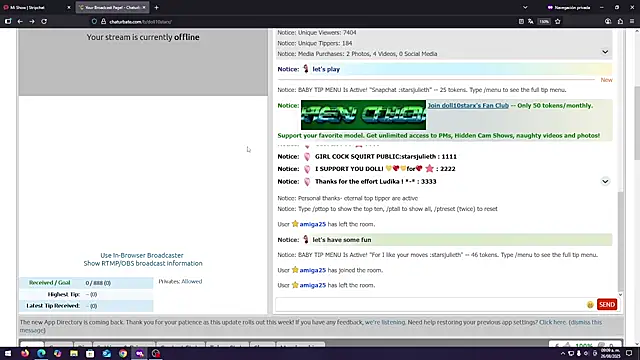Open Join doll10starx's Fan Club link
The width and height of the screenshot is (640, 360).
(x=468, y=105)
